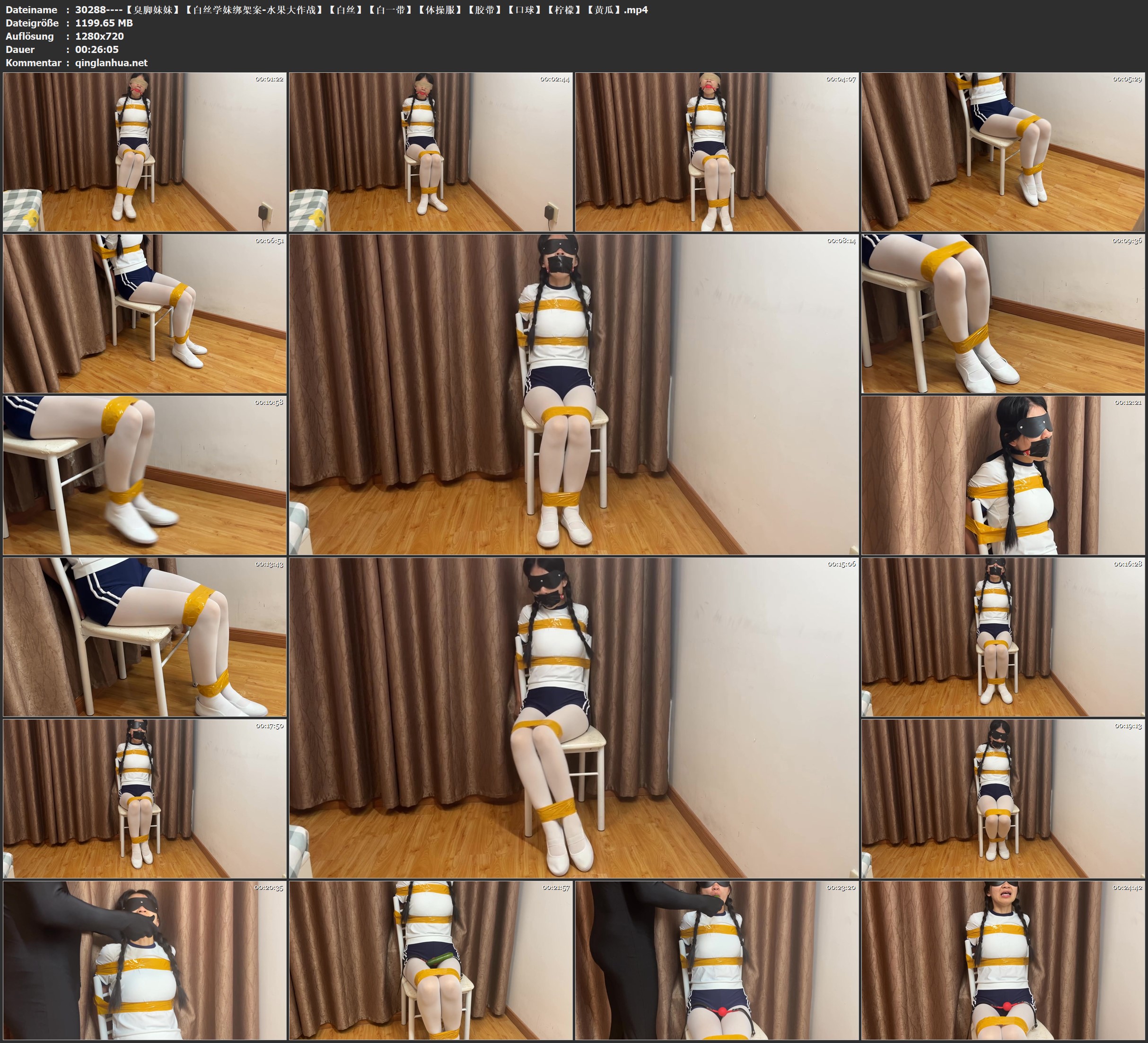Click the Dauer value 00:26:05
Screen dimensions: 1148x1043
click(x=97, y=50)
